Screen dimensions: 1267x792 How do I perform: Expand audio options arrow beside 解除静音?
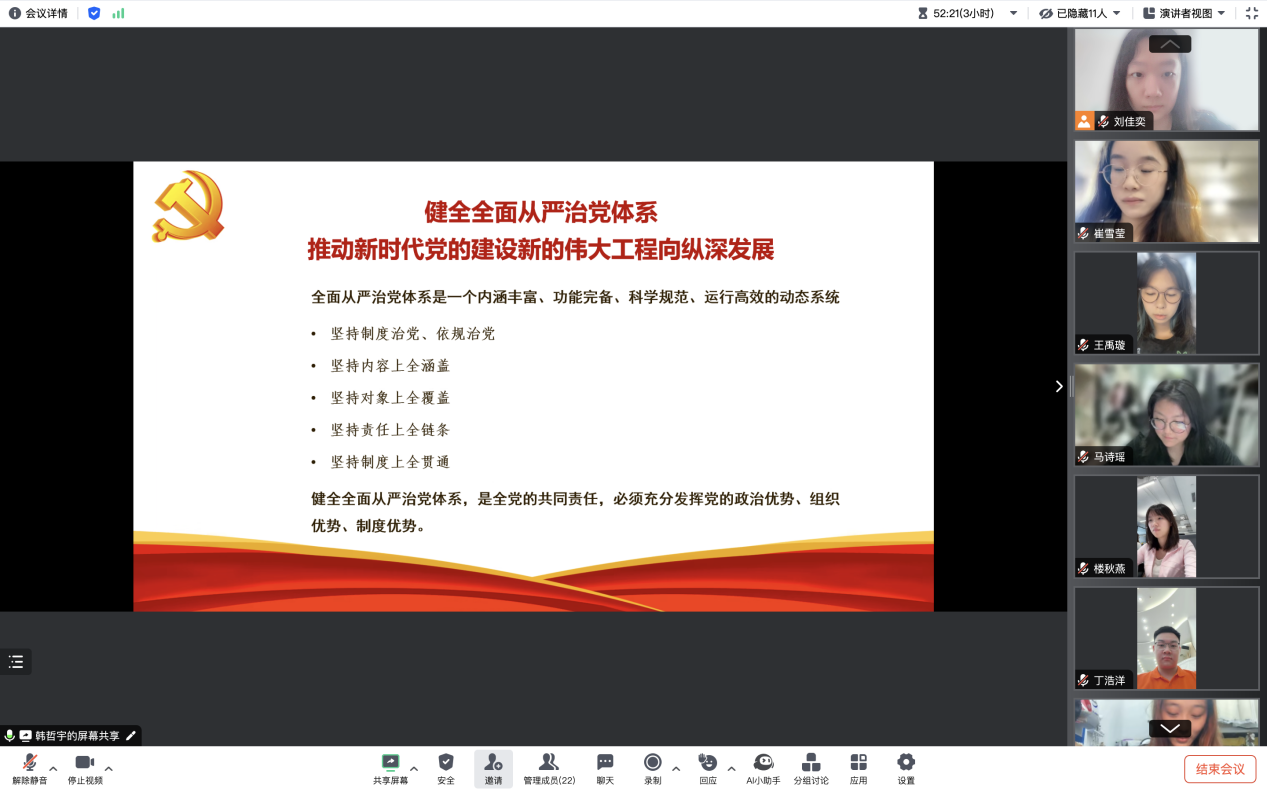[53, 769]
